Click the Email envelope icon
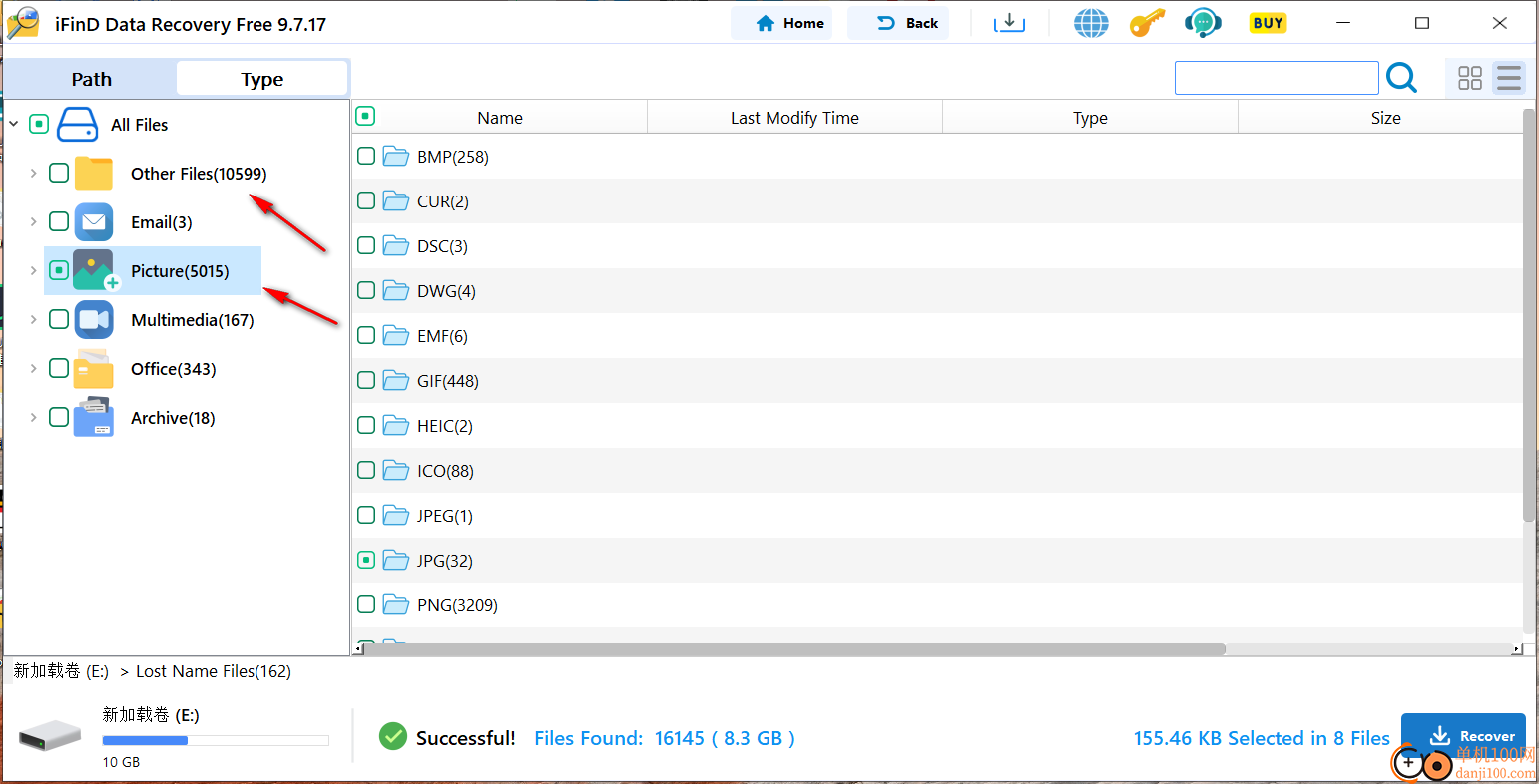 (x=94, y=222)
